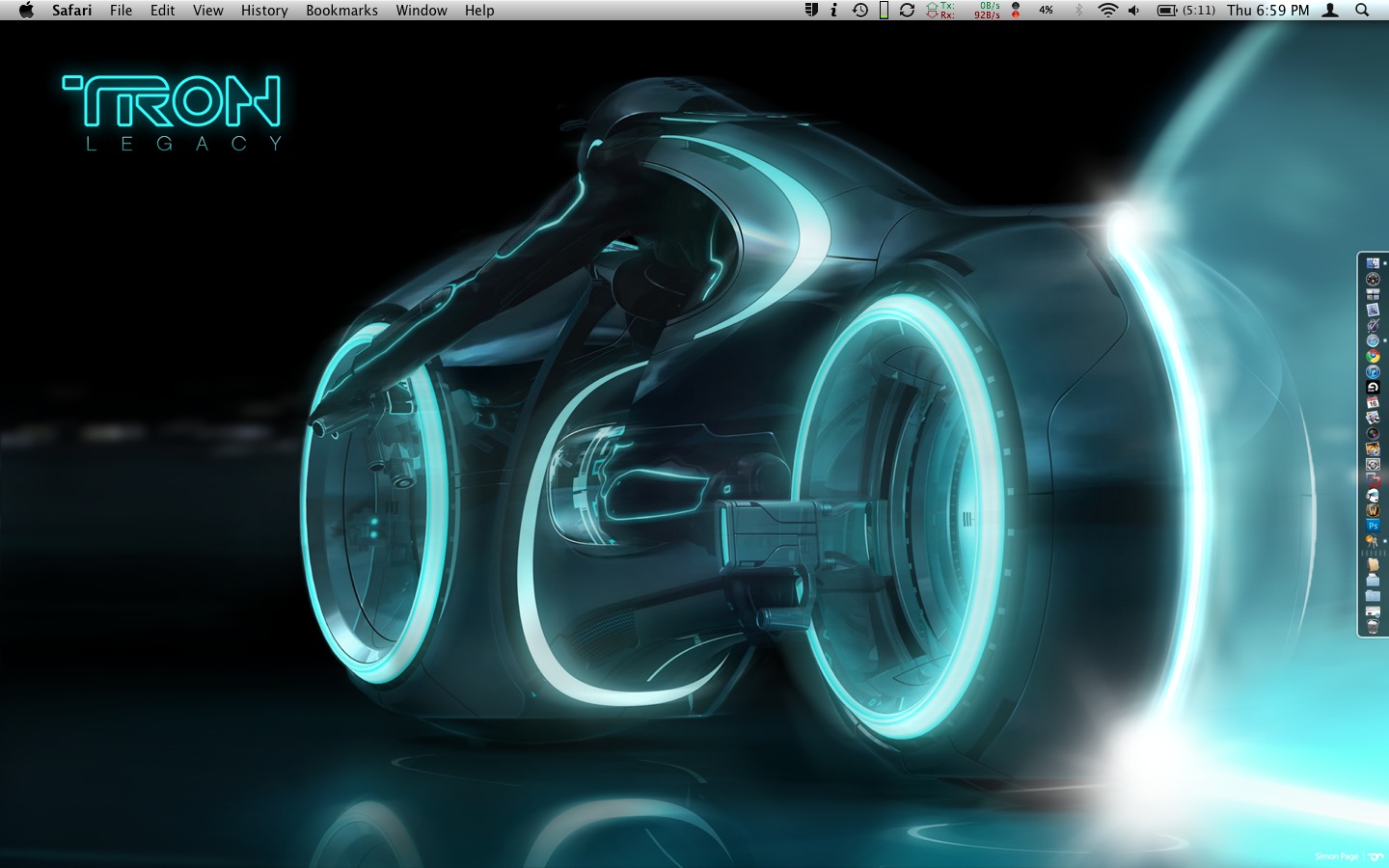
Task: Open the Bookmarks menu
Action: (x=342, y=11)
